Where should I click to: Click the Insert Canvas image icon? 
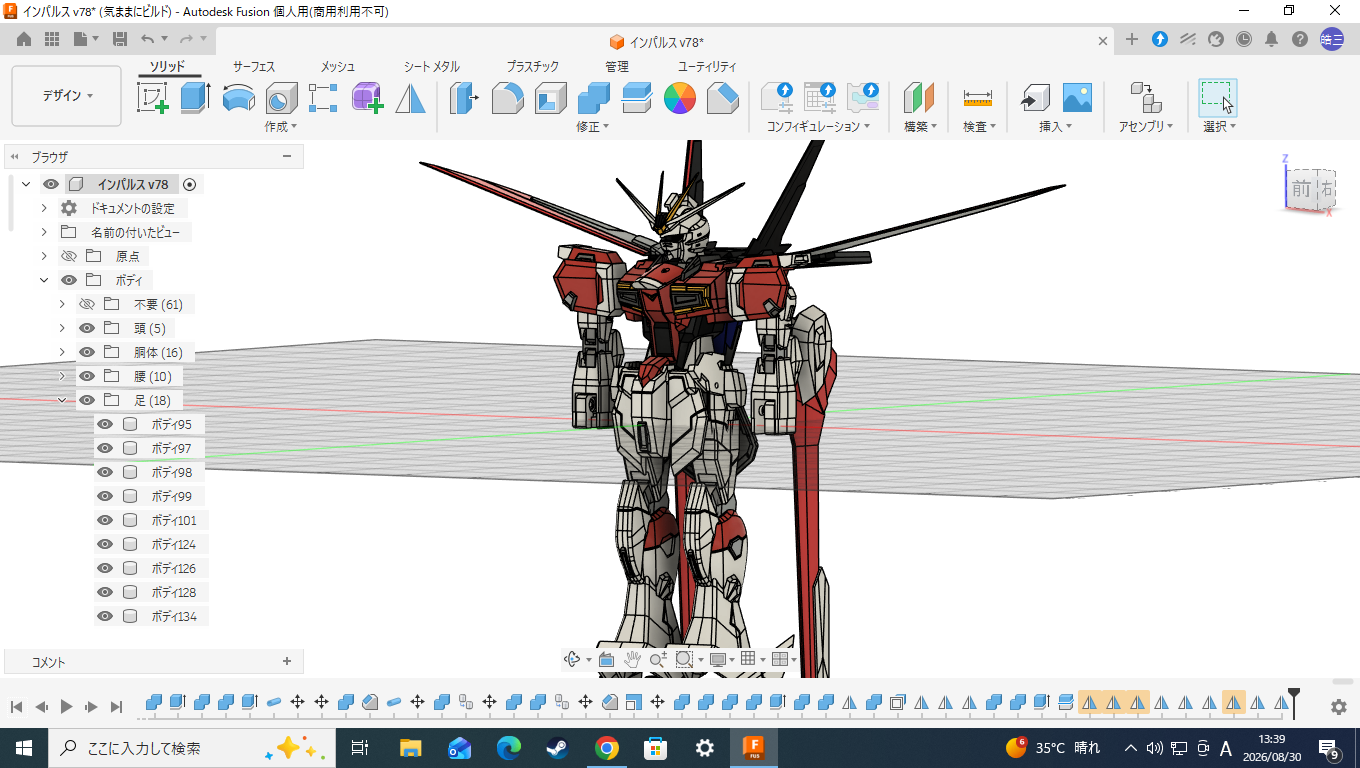[x=1077, y=98]
